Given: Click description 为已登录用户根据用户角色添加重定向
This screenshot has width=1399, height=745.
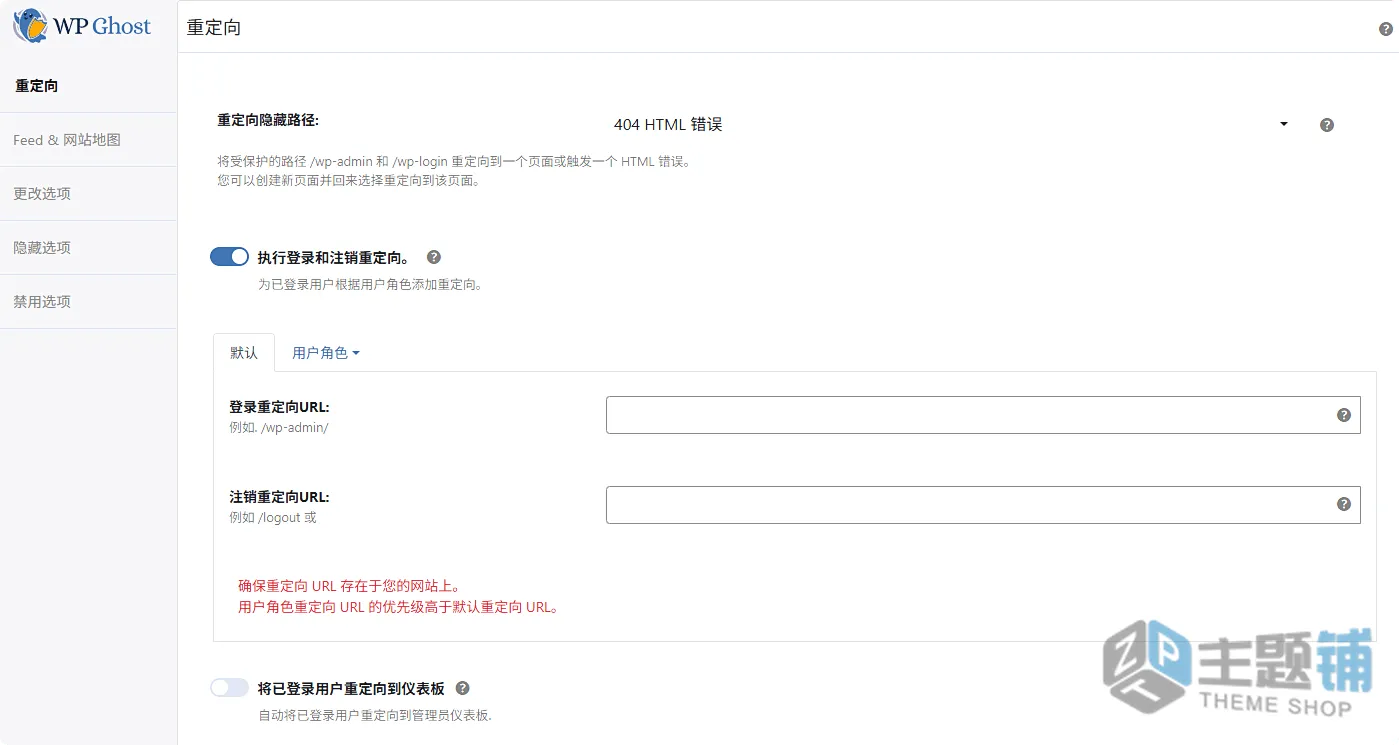Looking at the screenshot, I should click(x=370, y=285).
